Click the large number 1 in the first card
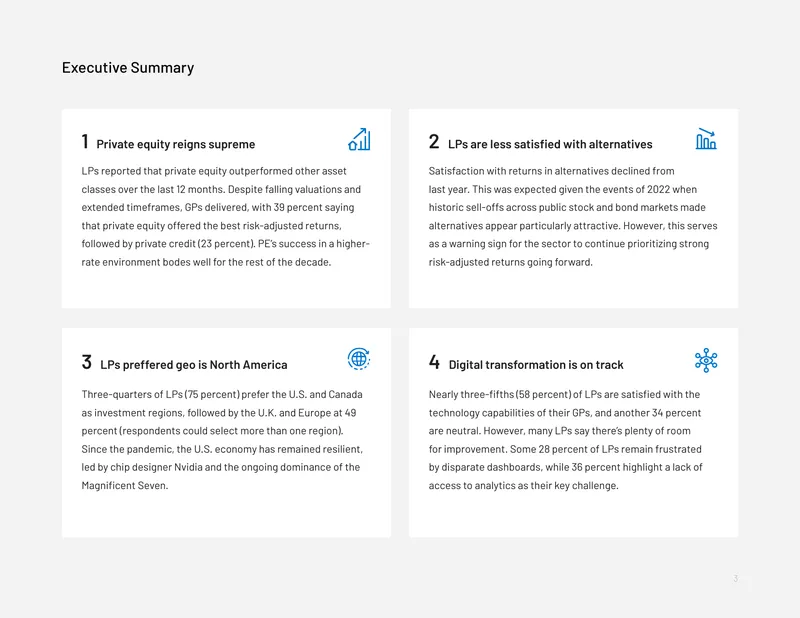Screen dimensions: 800x618 pyautogui.click(x=85, y=141)
